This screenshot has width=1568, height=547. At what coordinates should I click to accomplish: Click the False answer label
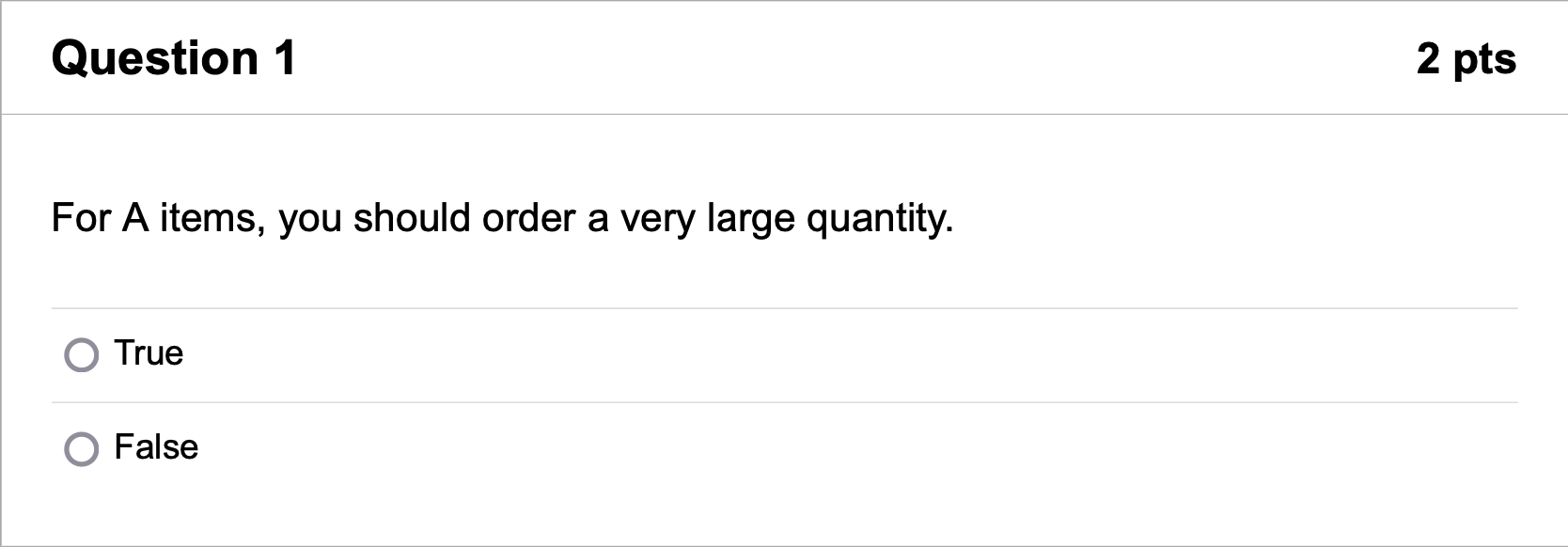pos(156,447)
